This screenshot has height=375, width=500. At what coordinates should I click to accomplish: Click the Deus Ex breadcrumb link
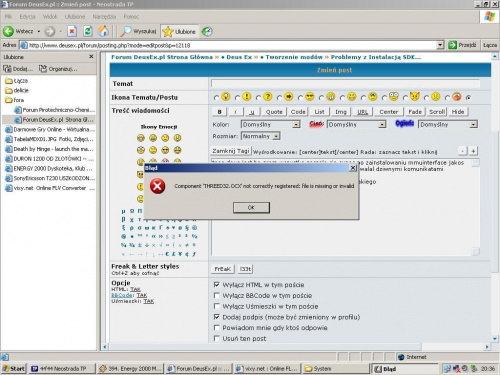pyautogui.click(x=239, y=57)
